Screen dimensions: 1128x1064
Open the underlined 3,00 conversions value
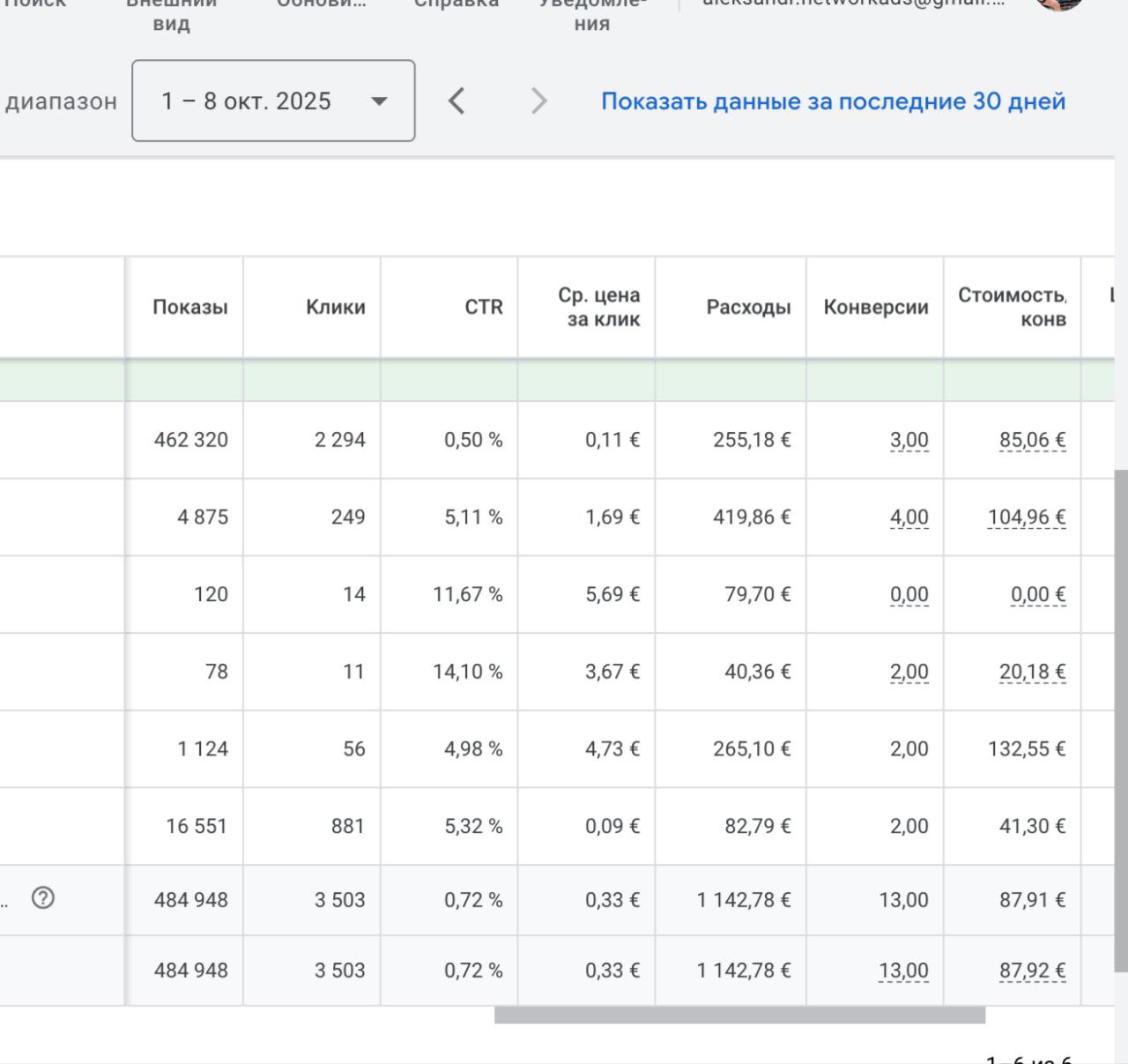click(x=909, y=440)
